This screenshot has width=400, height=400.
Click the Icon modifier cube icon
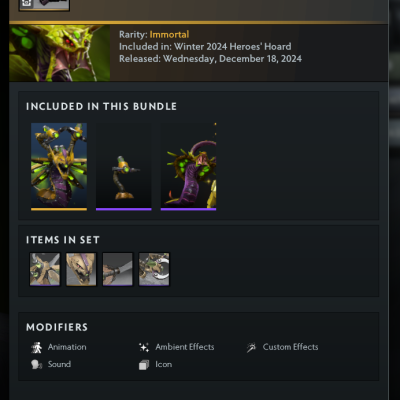(x=144, y=365)
